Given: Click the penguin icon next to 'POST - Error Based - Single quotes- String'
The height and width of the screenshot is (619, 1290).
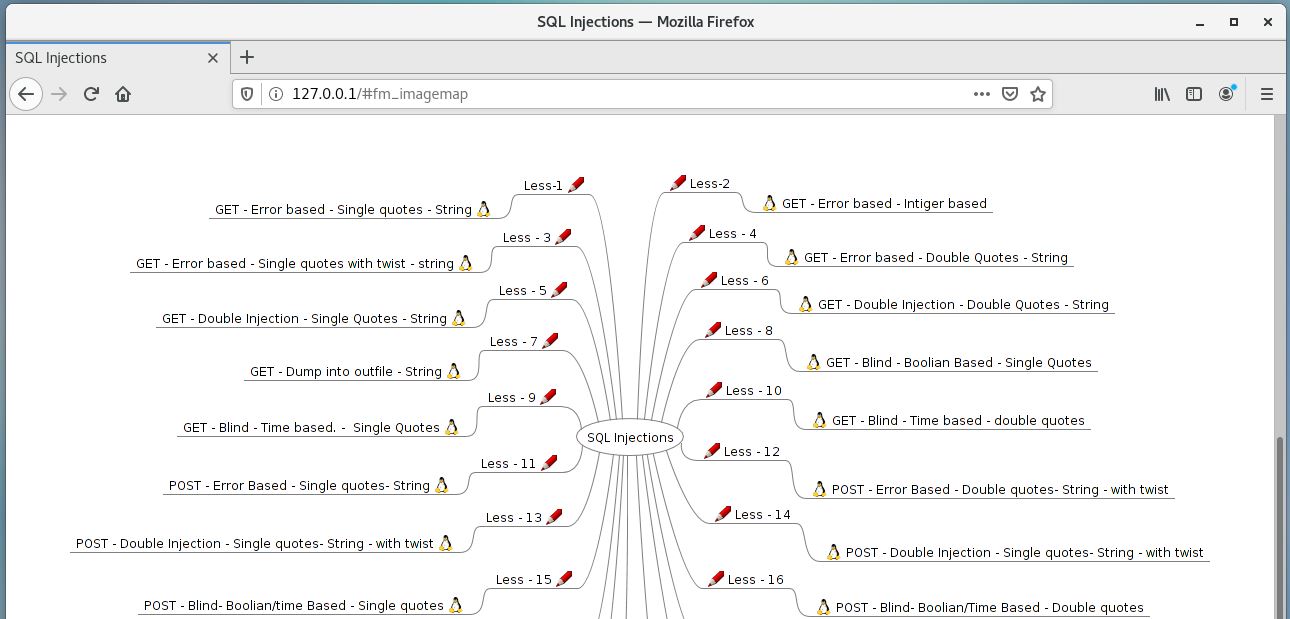Looking at the screenshot, I should click(x=441, y=485).
